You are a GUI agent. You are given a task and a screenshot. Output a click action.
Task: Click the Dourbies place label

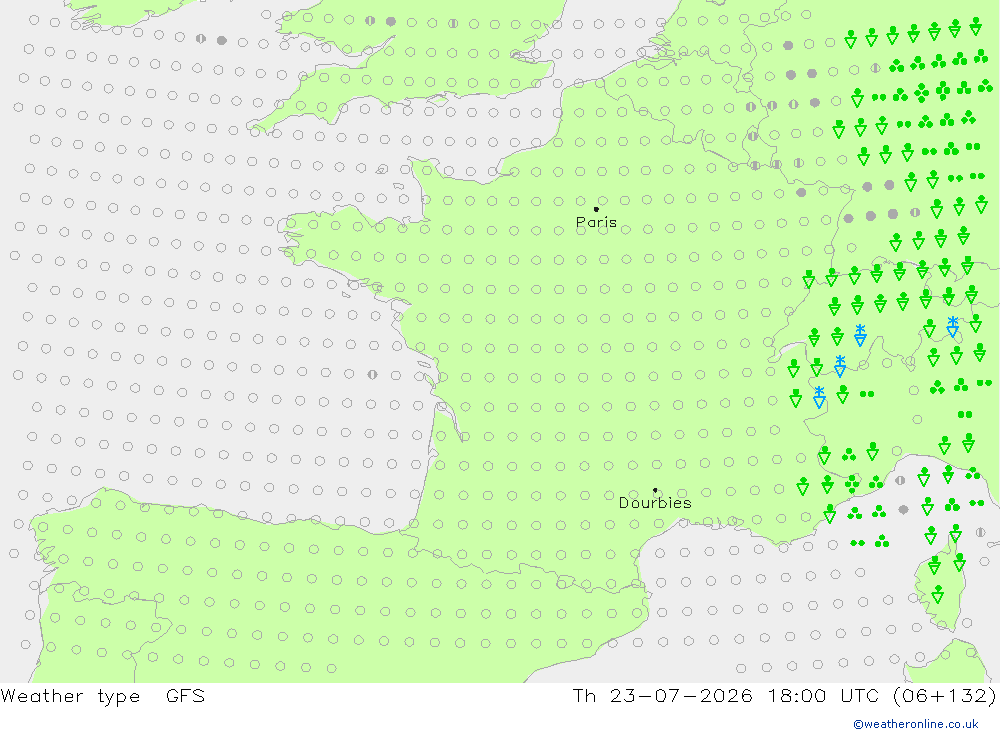pos(655,503)
